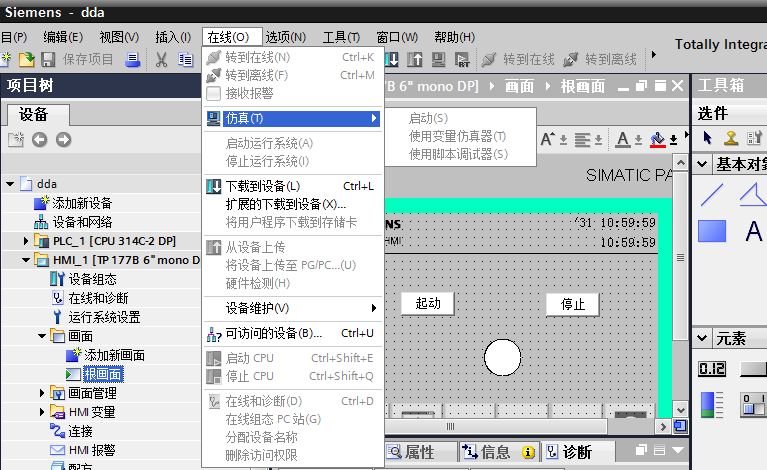Select 根画面 in project tree
Viewport: 767px width, 470px height.
(103, 374)
